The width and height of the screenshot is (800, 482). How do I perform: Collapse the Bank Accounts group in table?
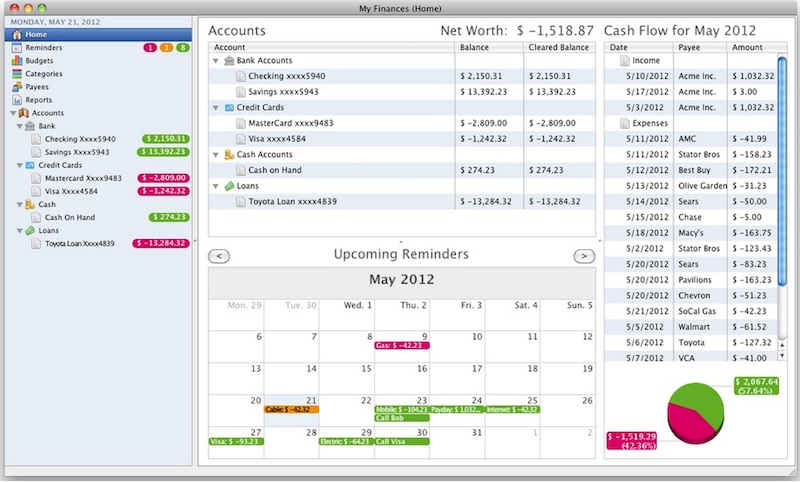(x=216, y=61)
